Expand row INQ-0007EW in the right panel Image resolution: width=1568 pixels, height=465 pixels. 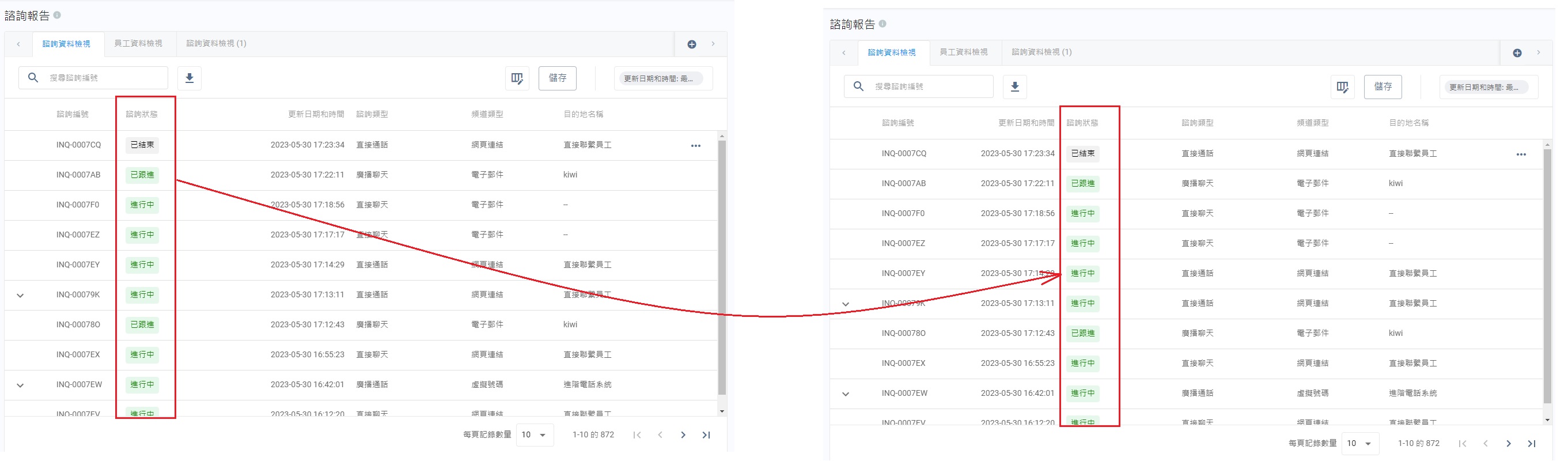pyautogui.click(x=846, y=394)
